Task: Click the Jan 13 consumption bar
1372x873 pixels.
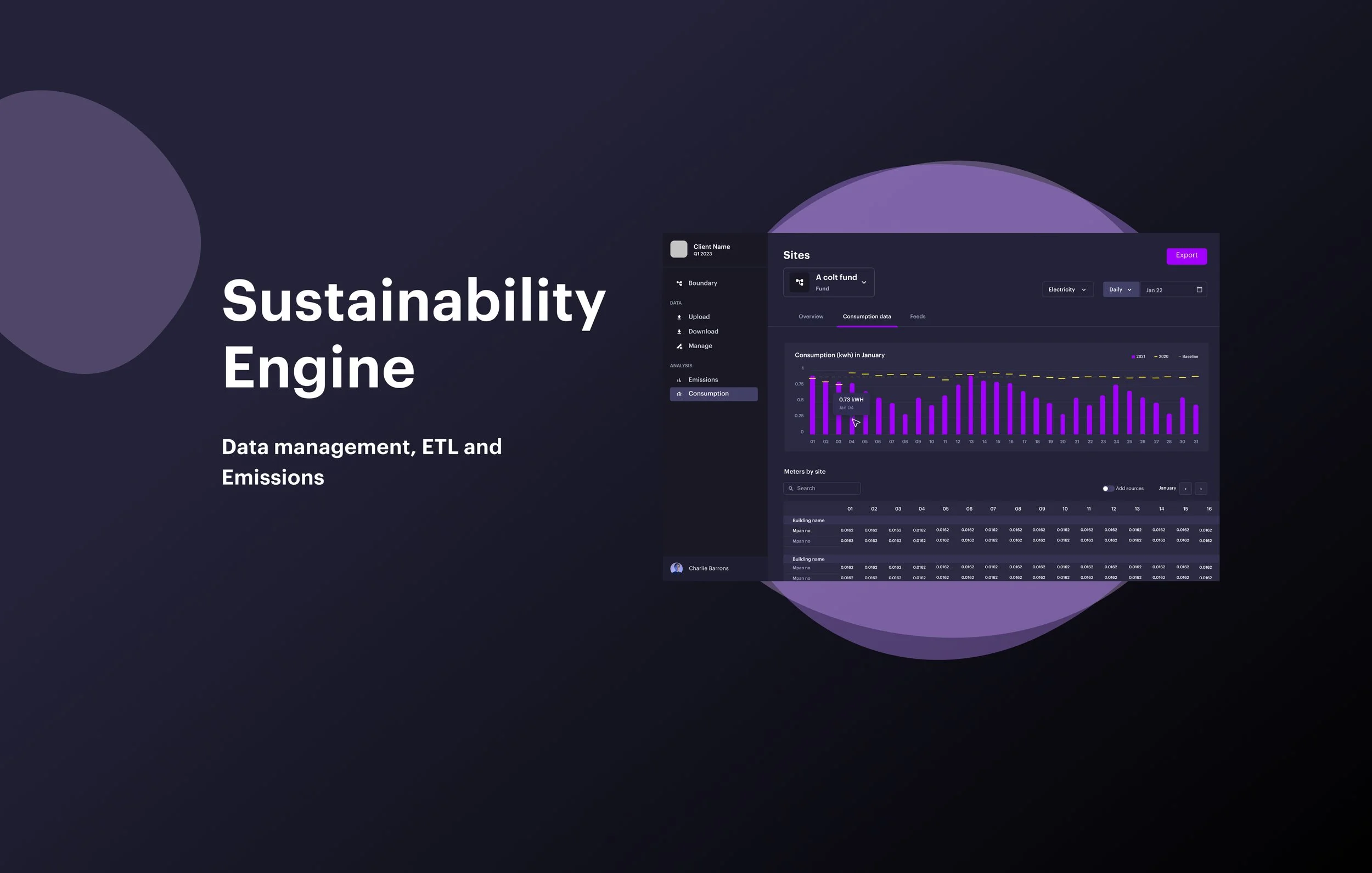Action: click(x=971, y=406)
